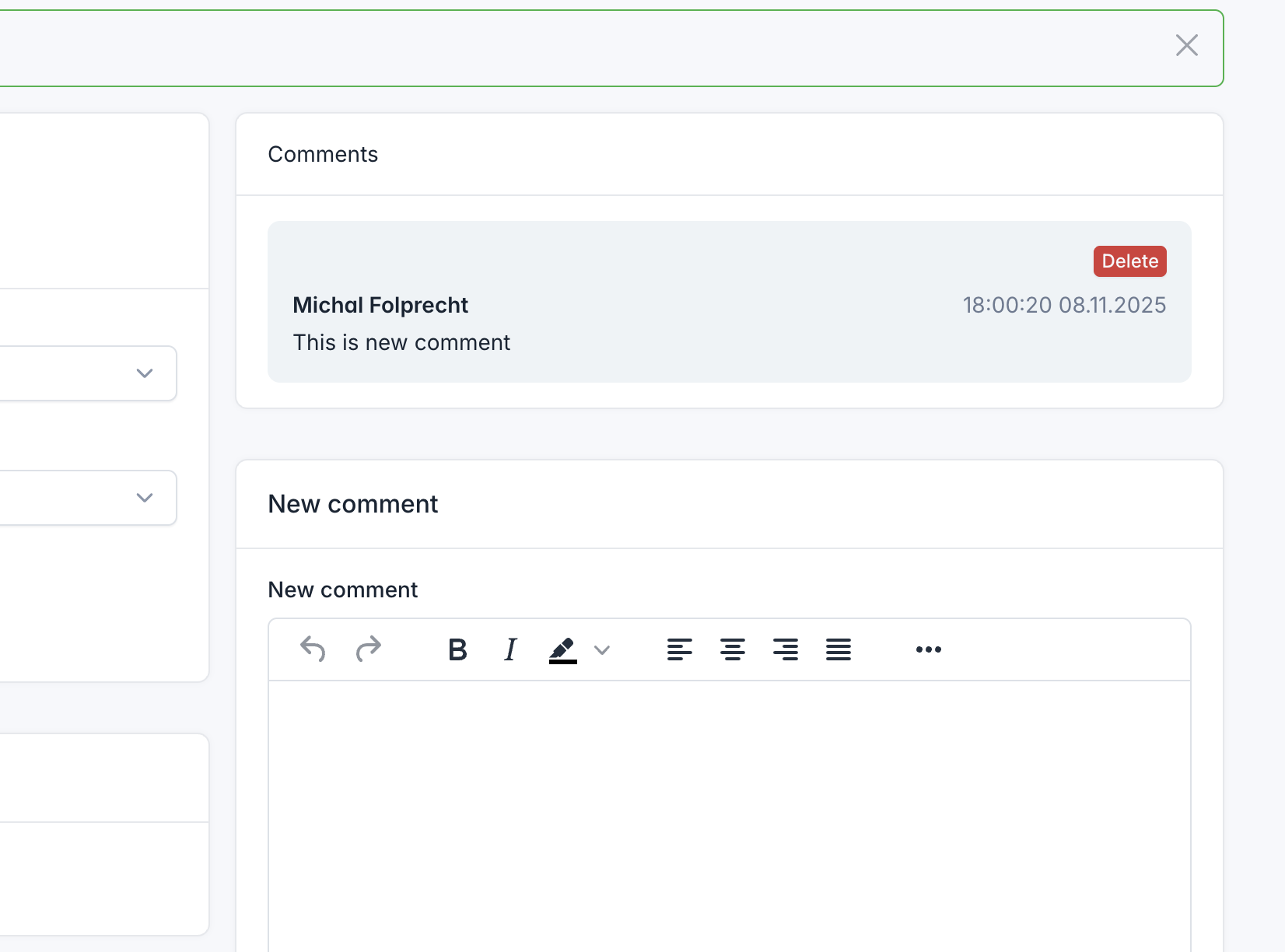This screenshot has width=1285, height=952.
Task: Click the Undo arrow in editor toolbar
Action: (313, 649)
